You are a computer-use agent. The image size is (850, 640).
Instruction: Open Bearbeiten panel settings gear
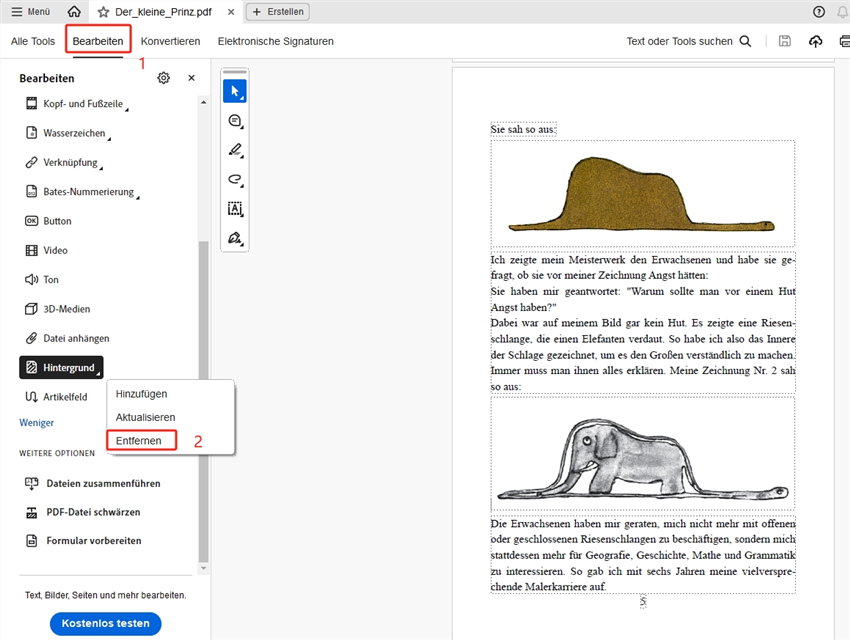point(163,78)
